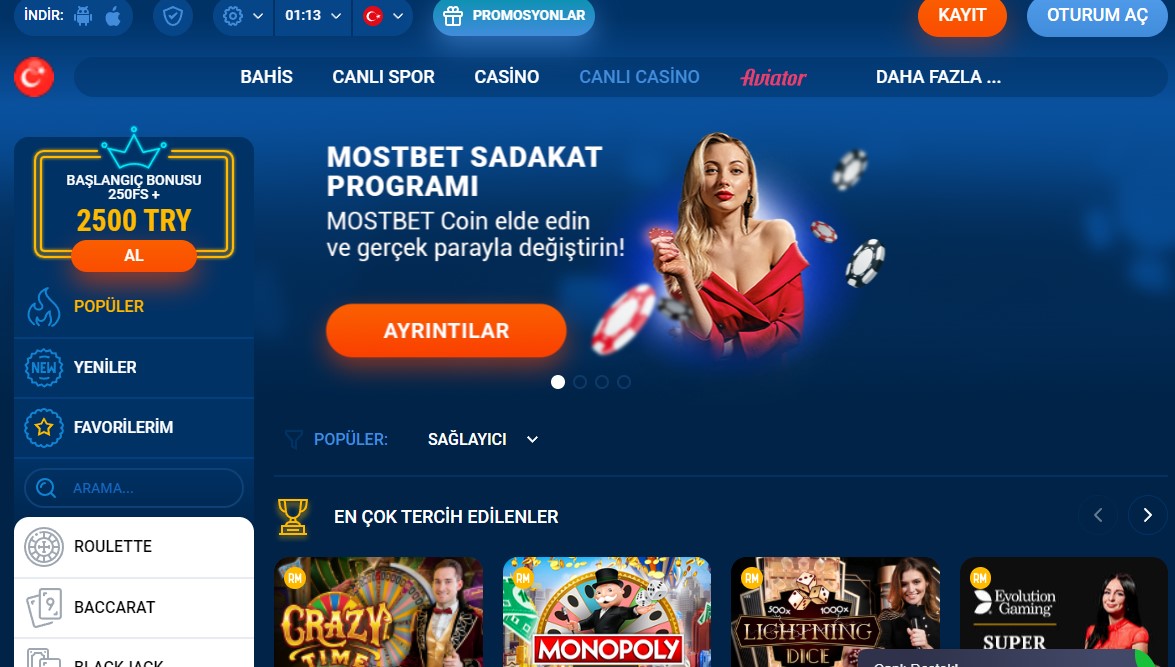
Task: Click the Roulette wheel icon
Action: pos(43,546)
